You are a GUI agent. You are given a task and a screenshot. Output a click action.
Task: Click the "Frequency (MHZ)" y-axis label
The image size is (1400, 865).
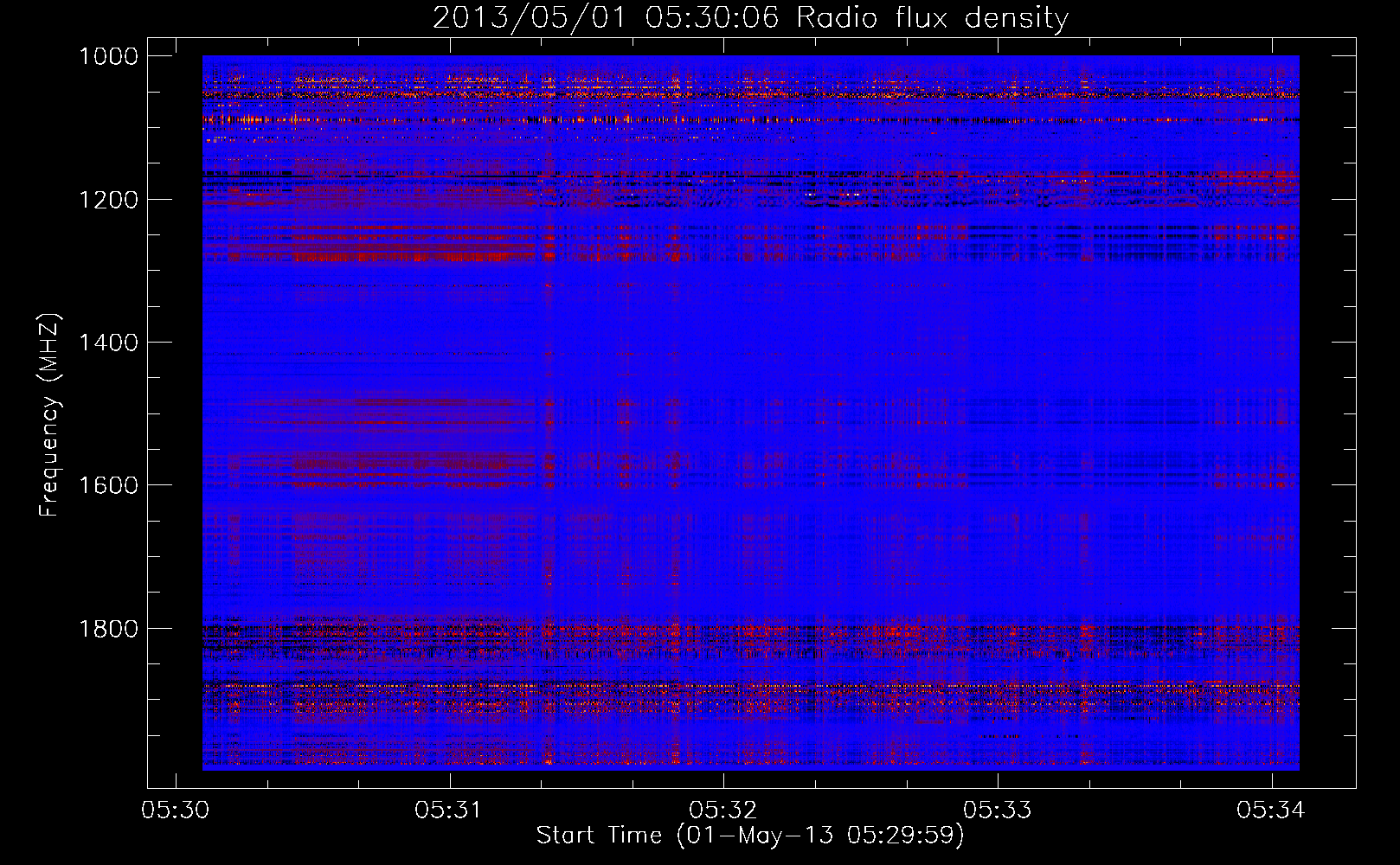(x=49, y=414)
